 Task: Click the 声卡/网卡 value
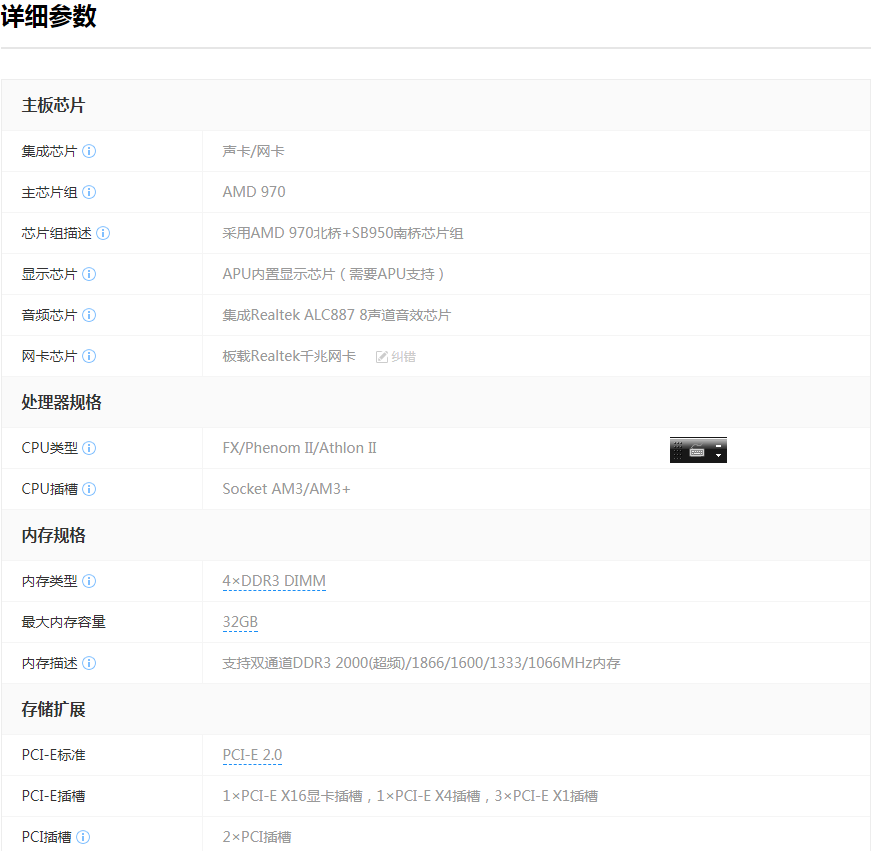click(x=253, y=151)
